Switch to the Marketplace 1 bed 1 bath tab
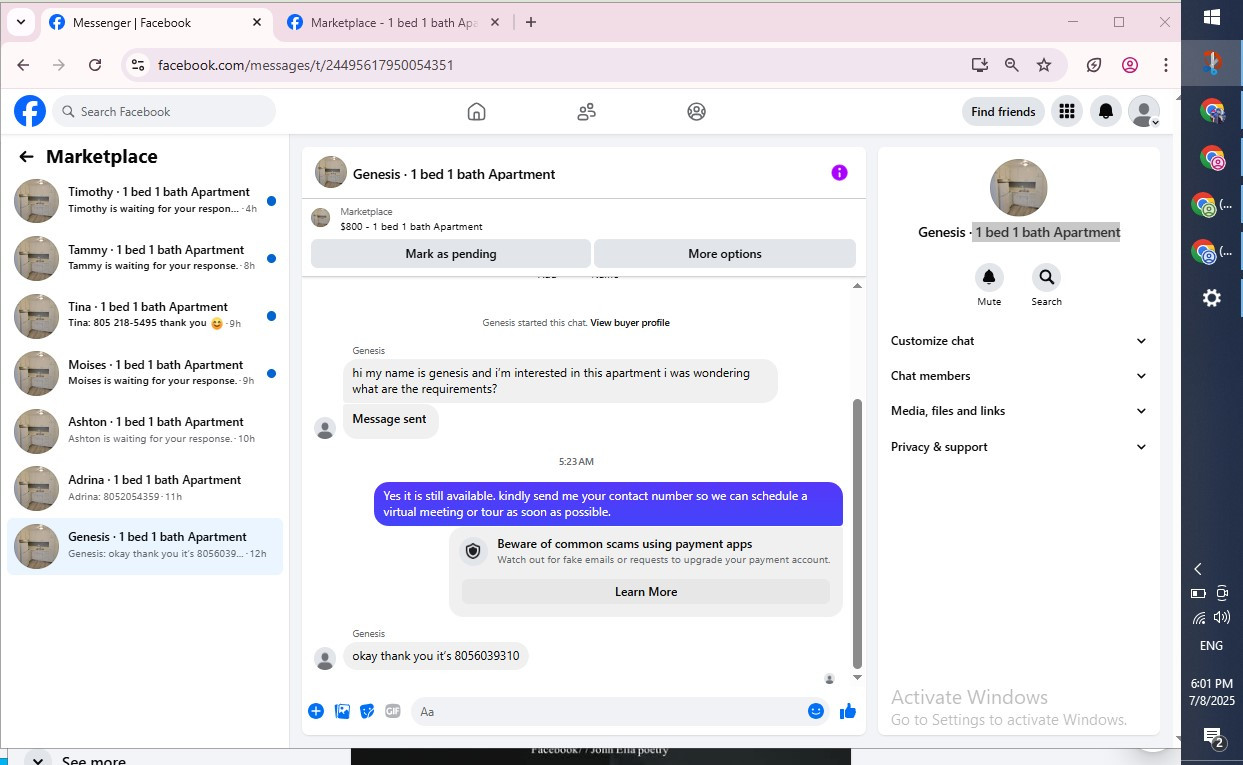The image size is (1243, 765). [x=393, y=22]
